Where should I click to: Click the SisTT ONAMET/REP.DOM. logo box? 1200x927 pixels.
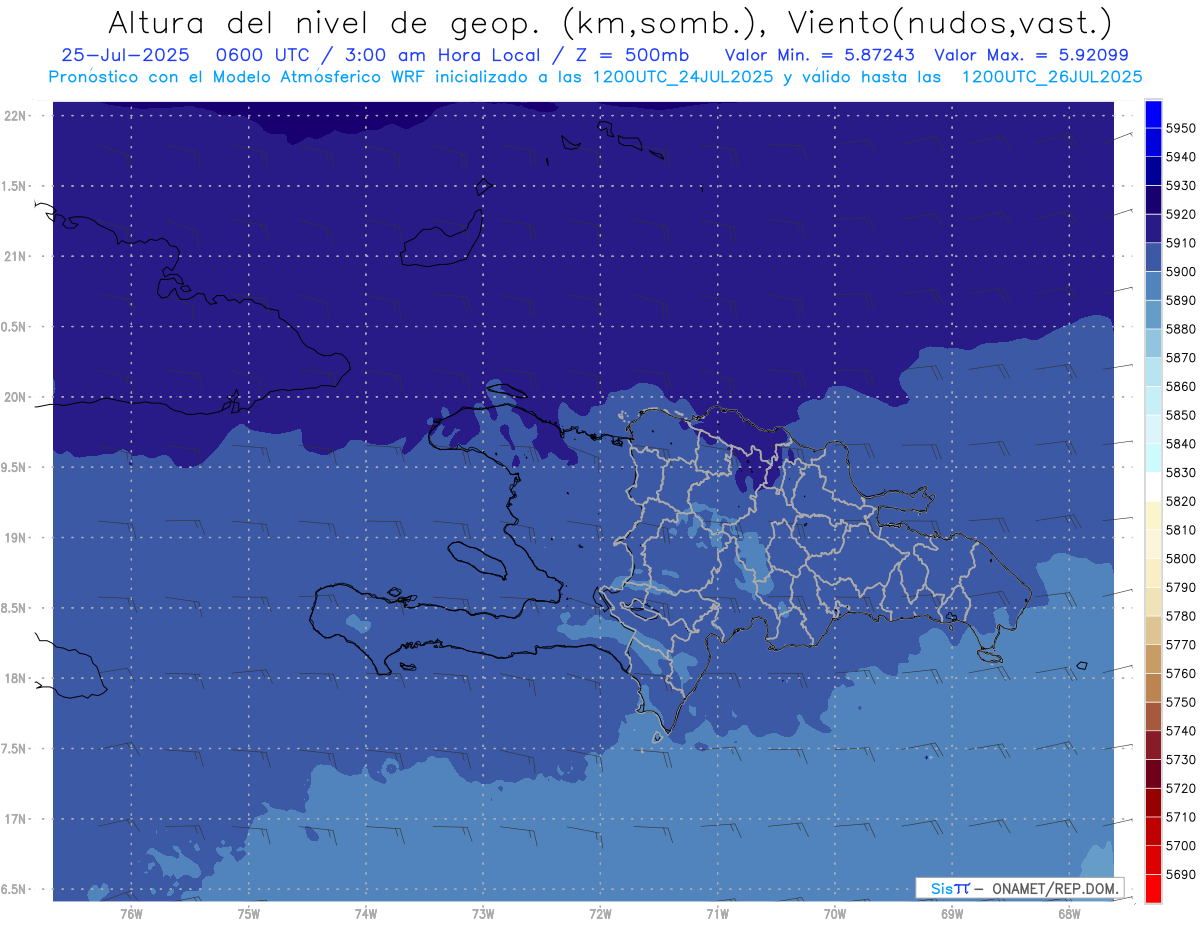coord(1019,888)
